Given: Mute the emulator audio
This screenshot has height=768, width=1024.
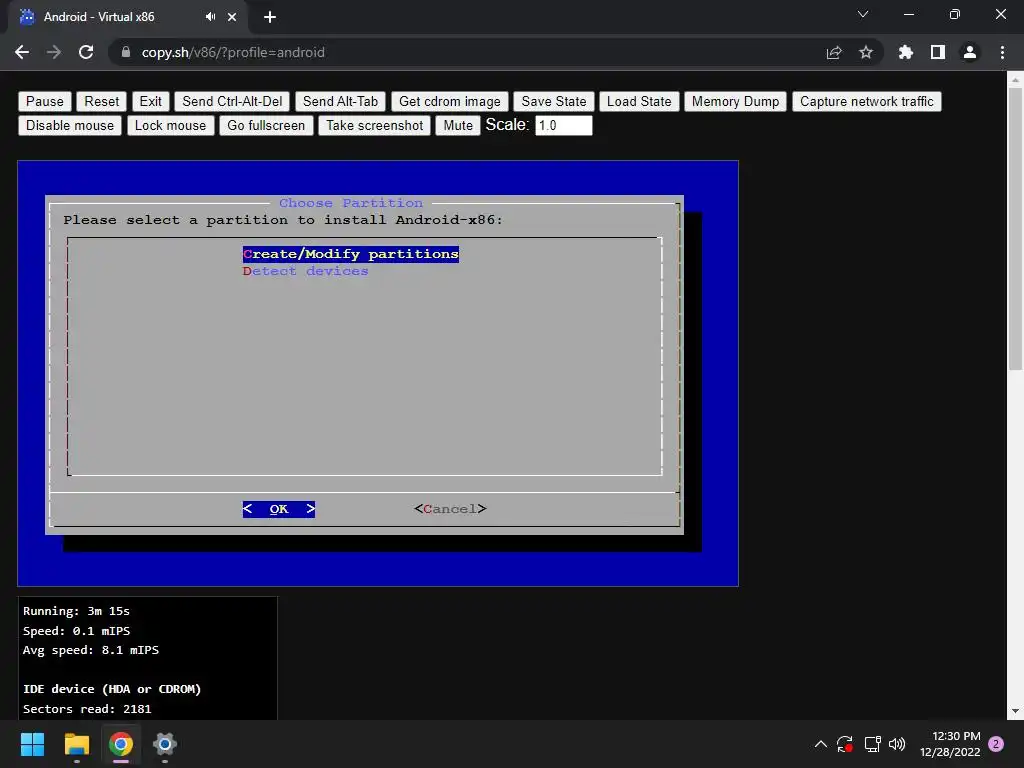Looking at the screenshot, I should tap(458, 125).
